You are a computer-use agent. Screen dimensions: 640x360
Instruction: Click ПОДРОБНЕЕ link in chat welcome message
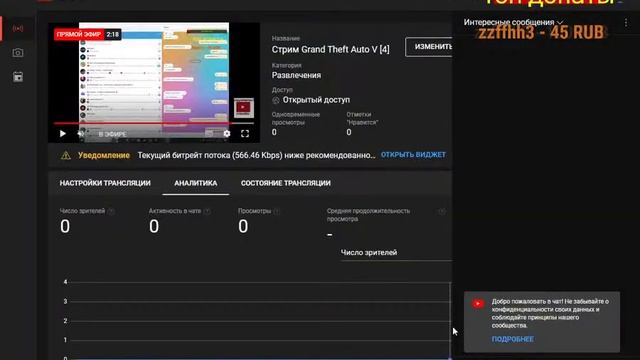(513, 339)
